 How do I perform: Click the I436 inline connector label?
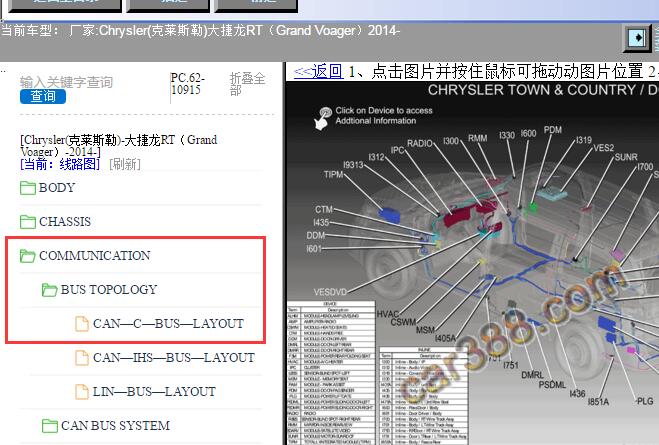577,393
